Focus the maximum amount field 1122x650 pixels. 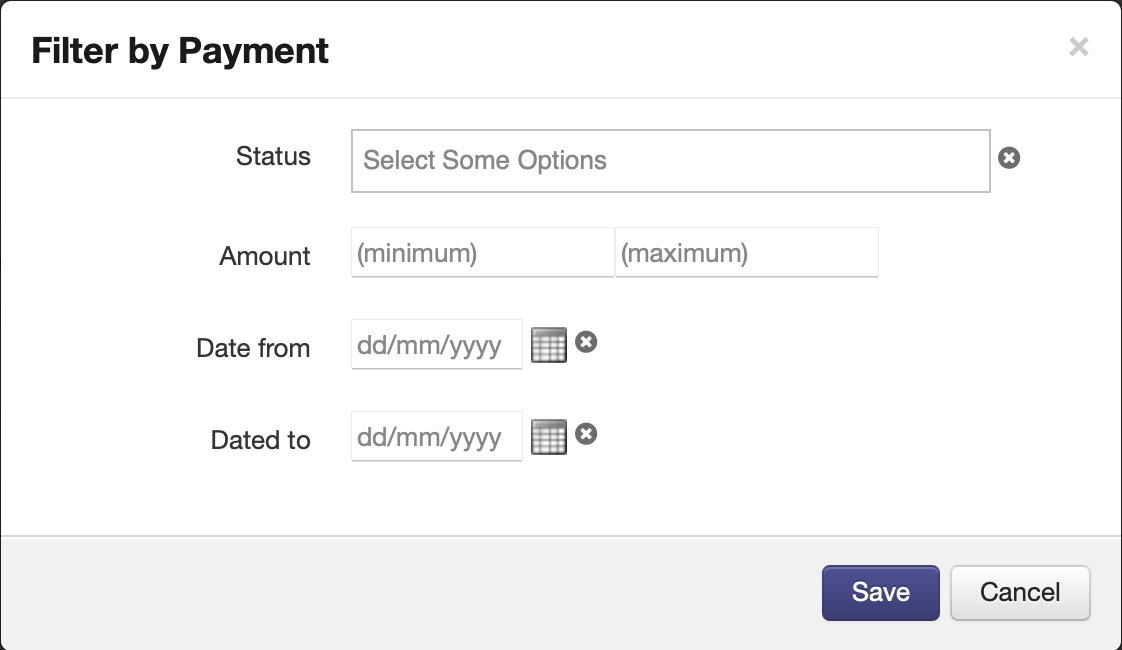(746, 253)
